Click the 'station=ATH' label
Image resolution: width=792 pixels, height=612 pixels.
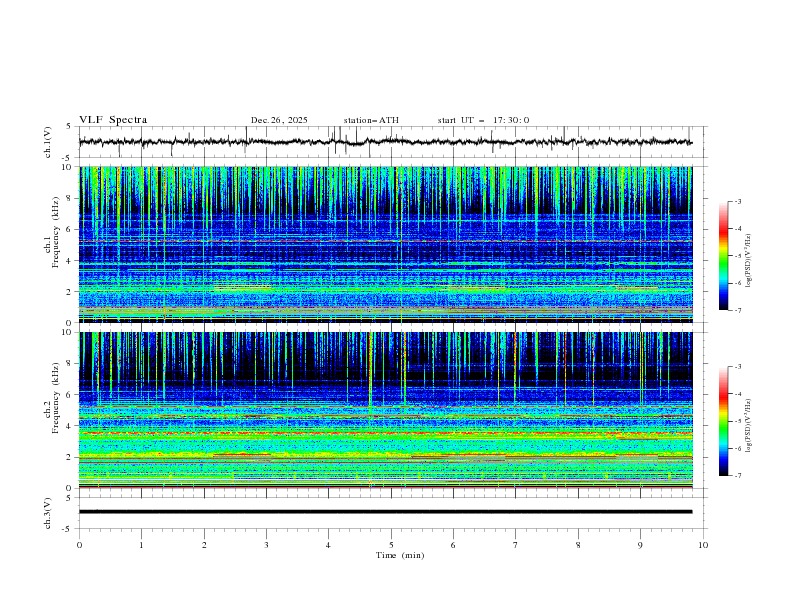pos(371,120)
